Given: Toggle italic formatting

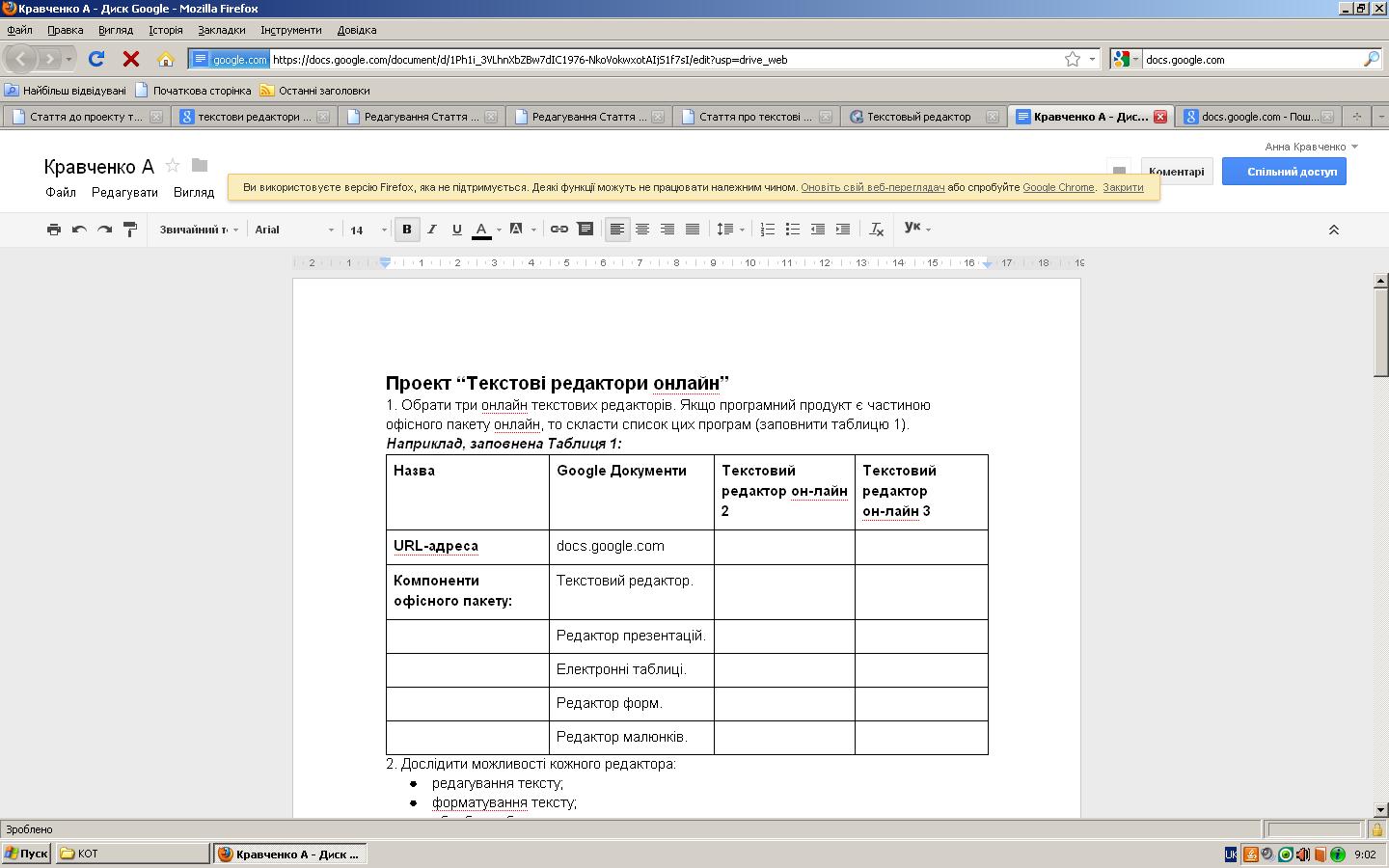Looking at the screenshot, I should [432, 230].
